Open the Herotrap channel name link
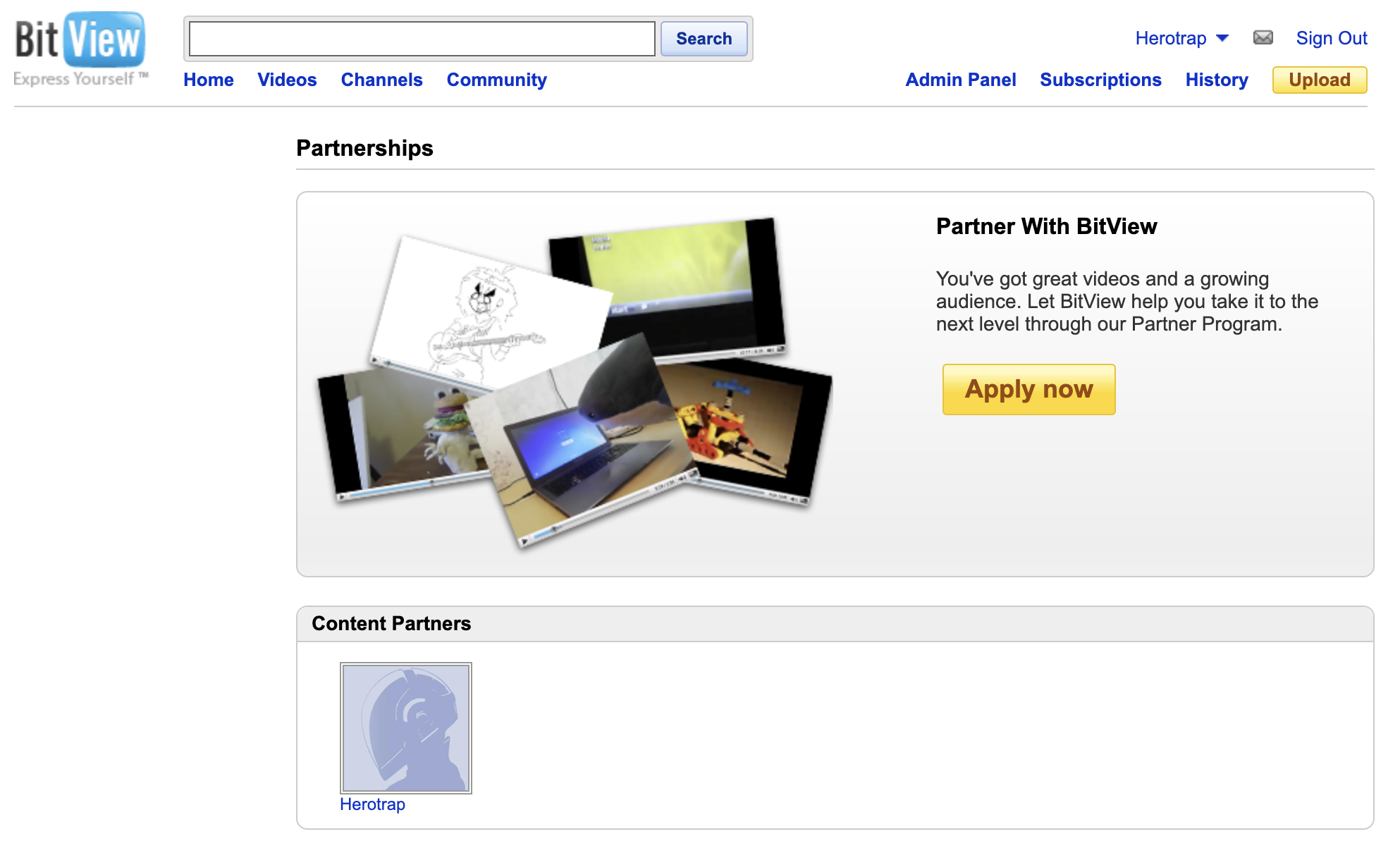The height and width of the screenshot is (853, 1400). click(x=372, y=804)
